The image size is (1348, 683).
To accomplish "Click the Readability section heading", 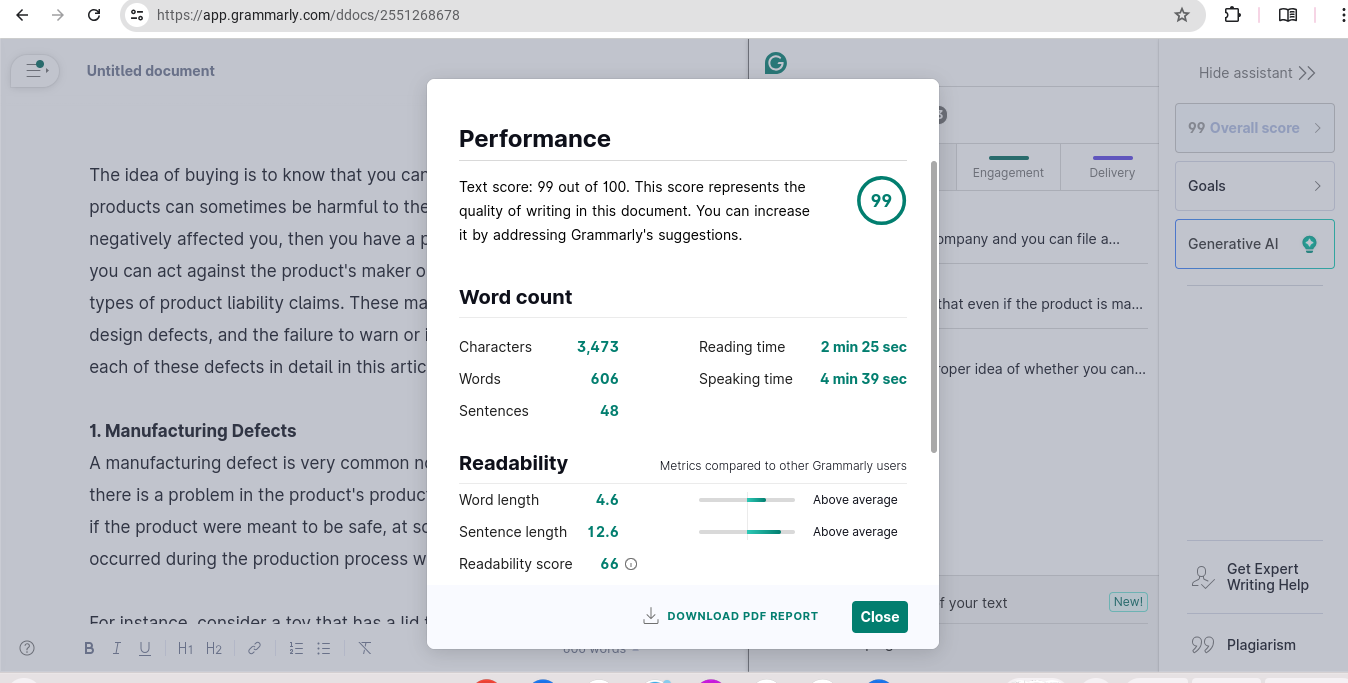I will 513,463.
